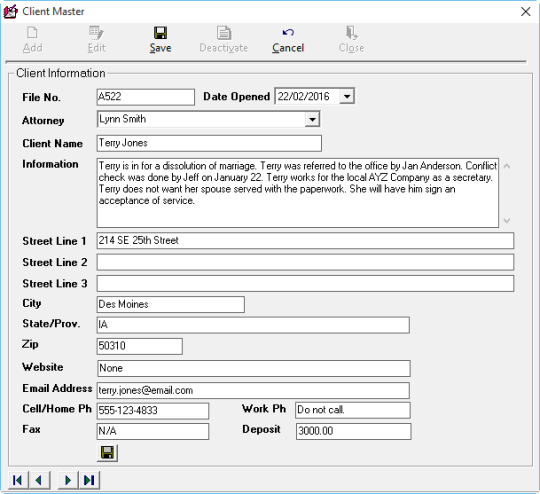Viewport: 540px width, 494px height.
Task: Go to the previous client record
Action: click(x=39, y=480)
